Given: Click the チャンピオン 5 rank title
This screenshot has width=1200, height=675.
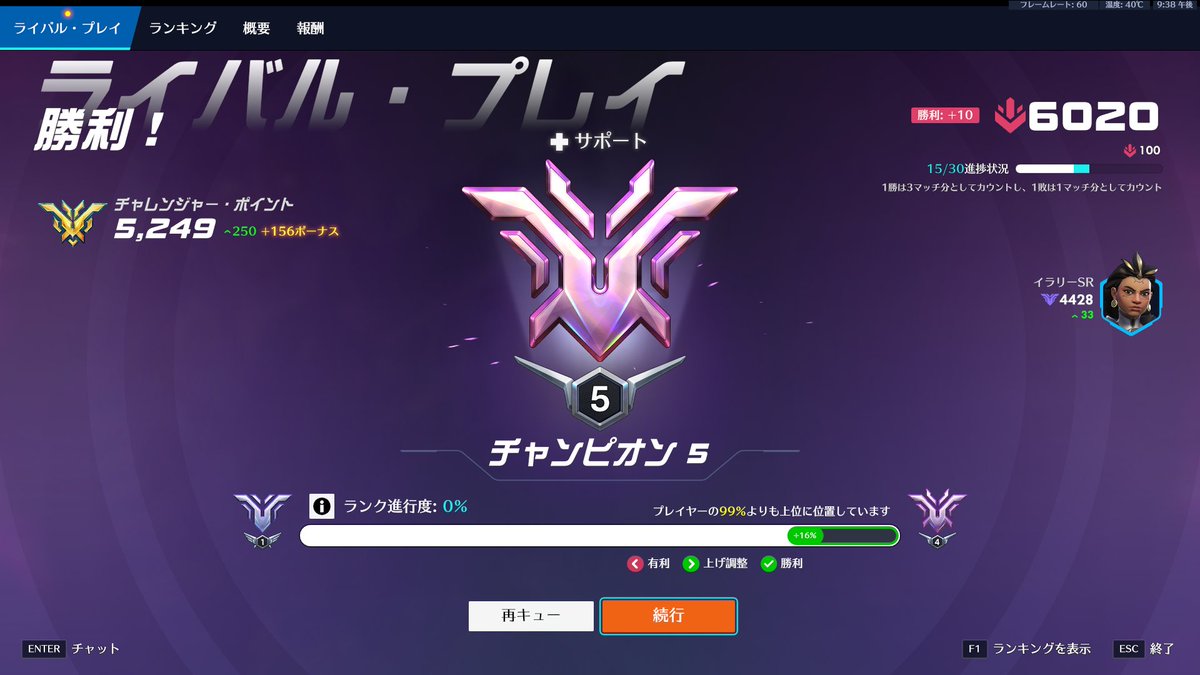Looking at the screenshot, I should [599, 453].
